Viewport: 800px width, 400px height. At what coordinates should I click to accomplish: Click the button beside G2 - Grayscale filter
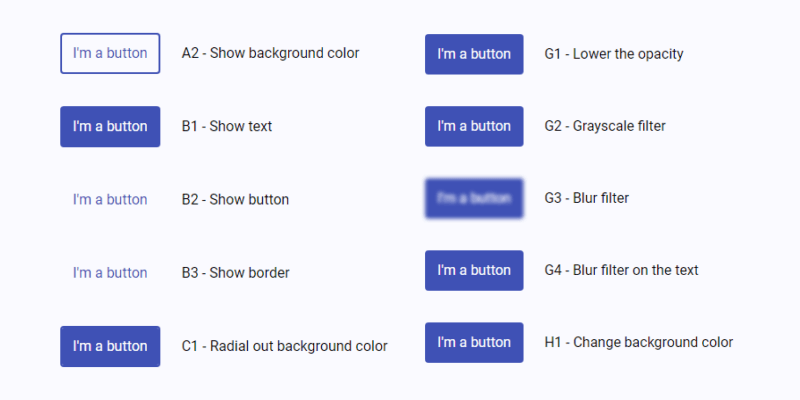(474, 126)
